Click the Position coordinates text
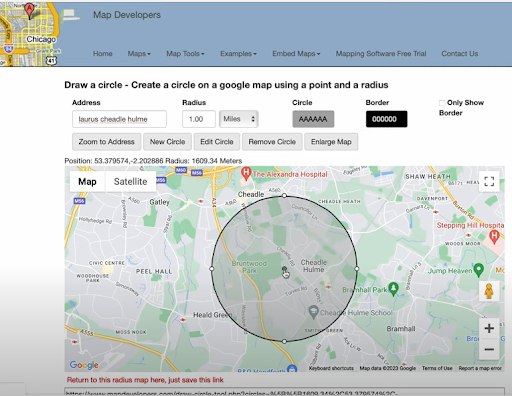Image resolution: width=512 pixels, height=396 pixels. click(153, 161)
